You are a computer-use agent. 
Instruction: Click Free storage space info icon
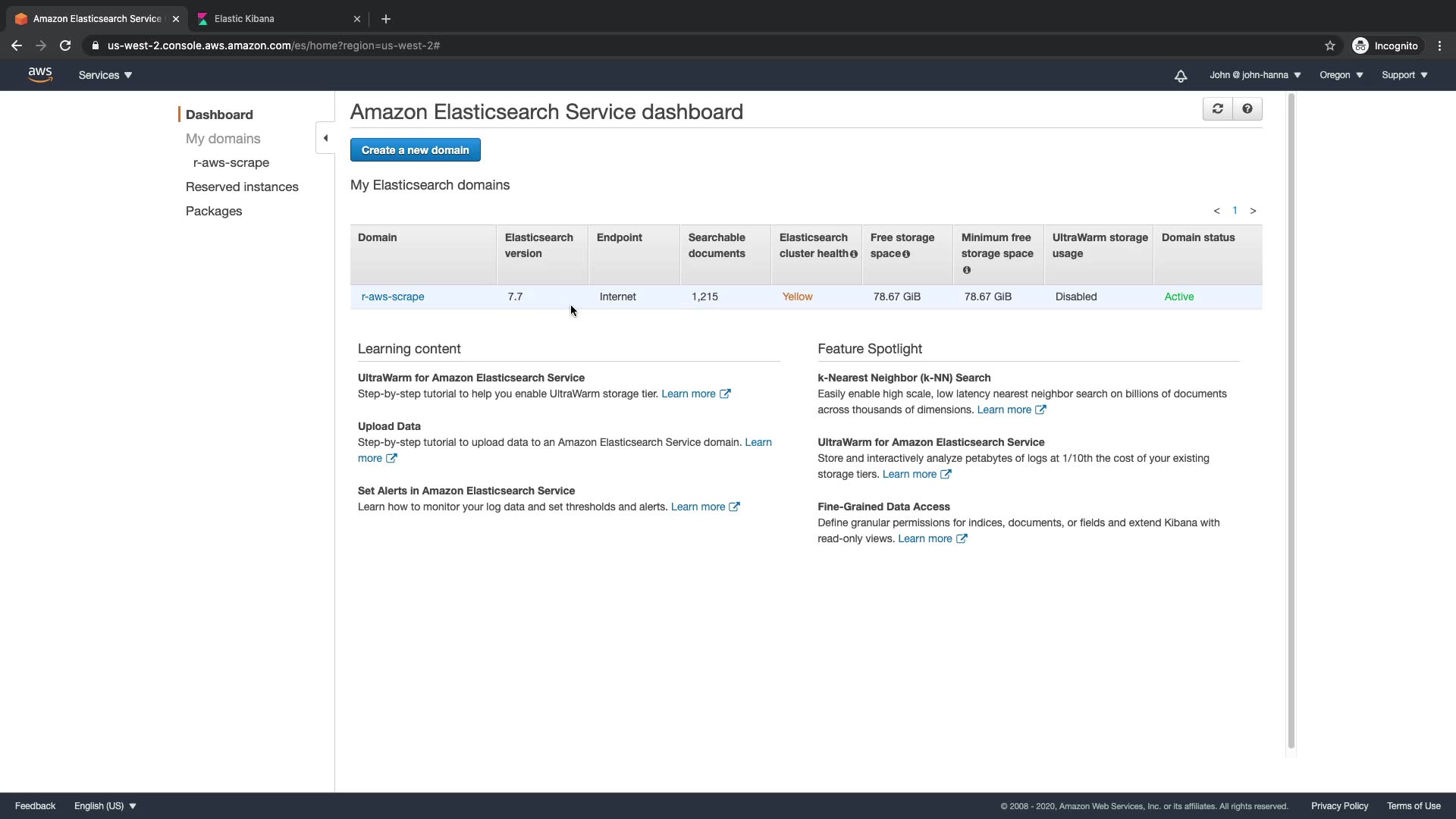[x=906, y=254]
